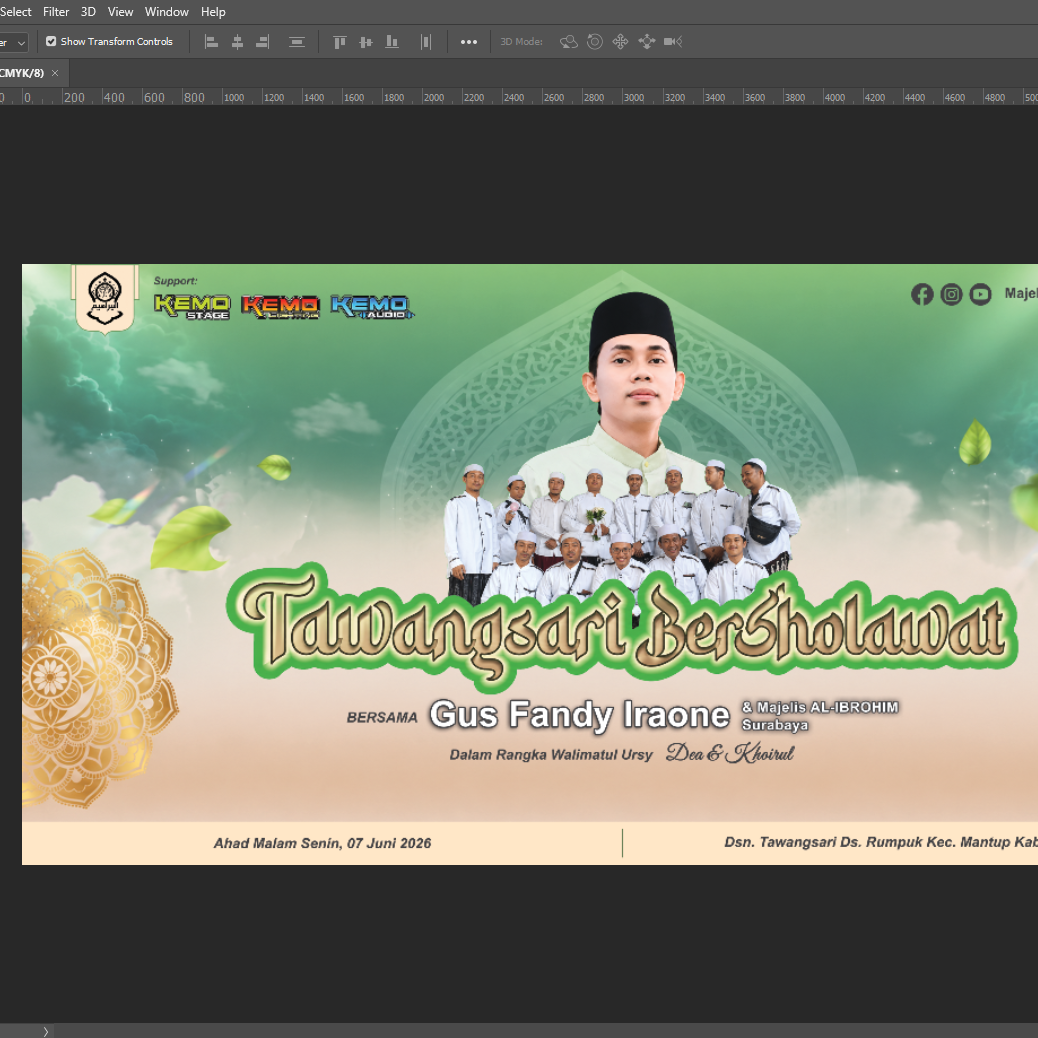Select the 3D Slide camera icon

click(x=647, y=42)
